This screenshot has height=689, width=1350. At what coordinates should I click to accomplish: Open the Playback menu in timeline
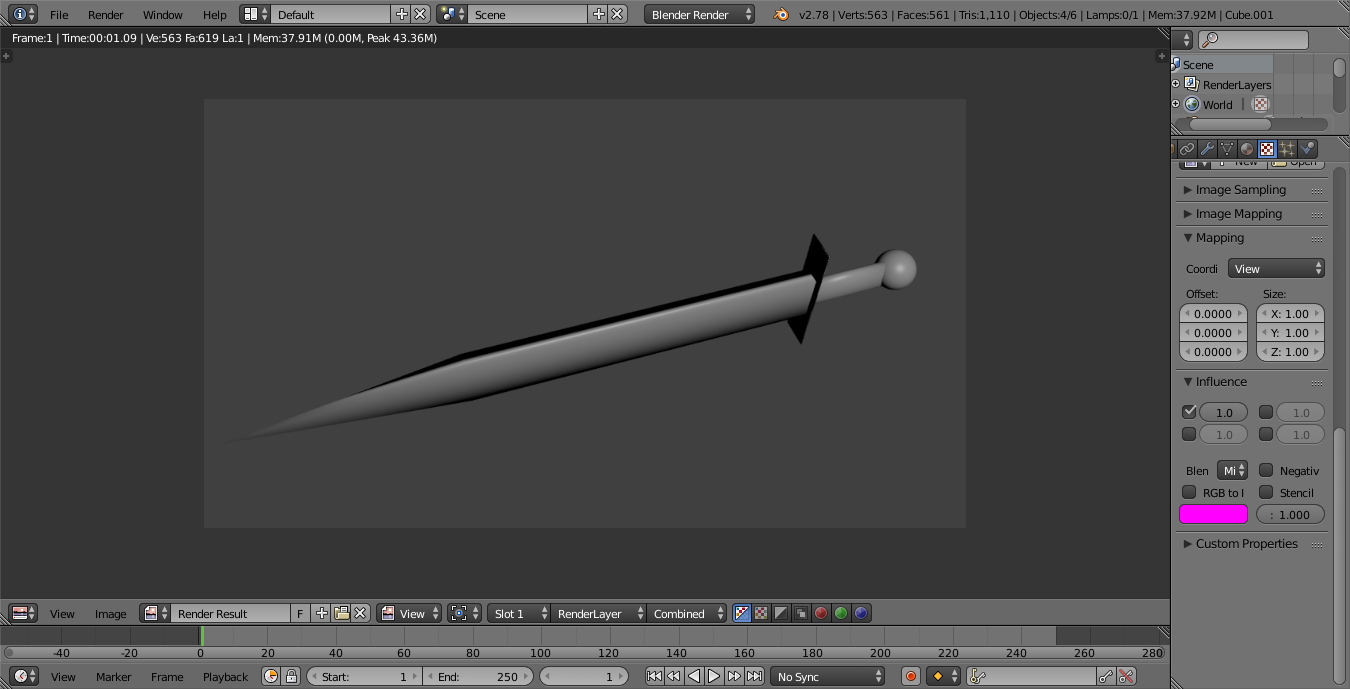[225, 677]
